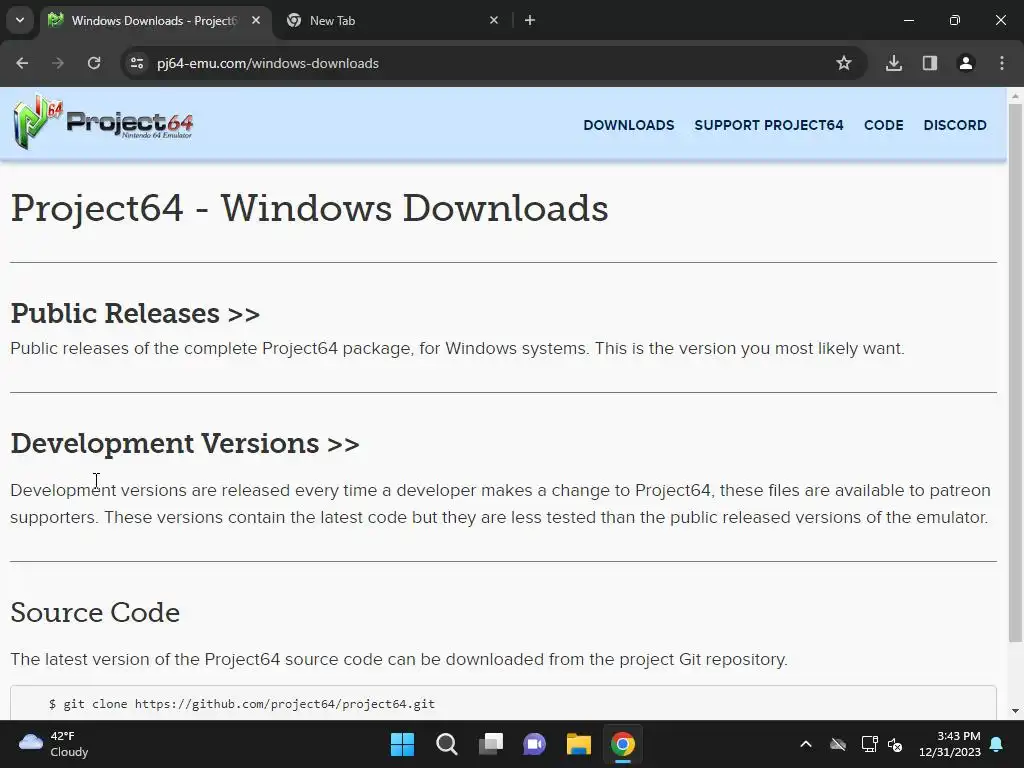Bookmark this page with star icon

844,63
